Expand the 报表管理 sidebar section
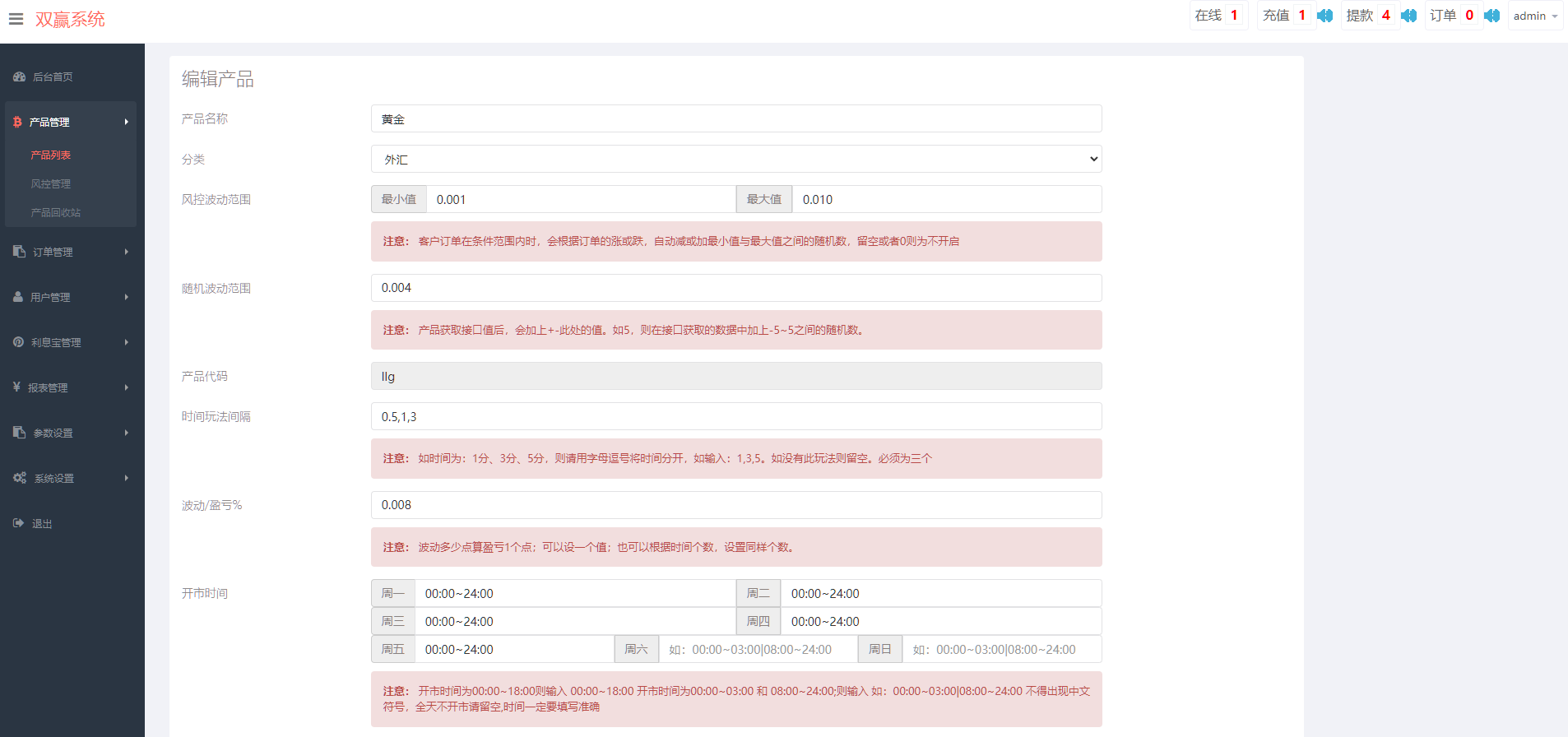The height and width of the screenshot is (737, 1568). (71, 387)
